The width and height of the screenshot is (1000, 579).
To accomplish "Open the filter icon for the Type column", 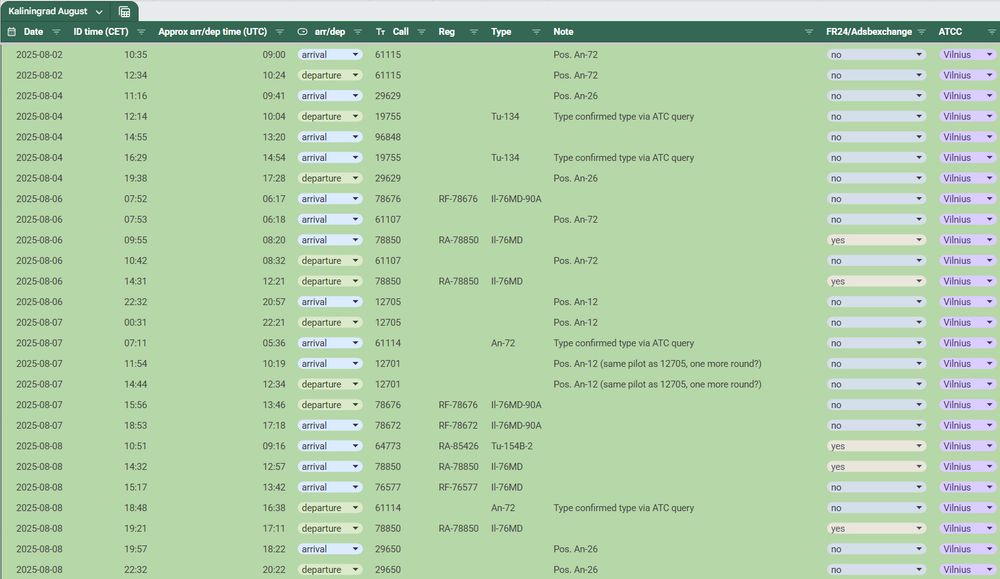I will [x=536, y=32].
